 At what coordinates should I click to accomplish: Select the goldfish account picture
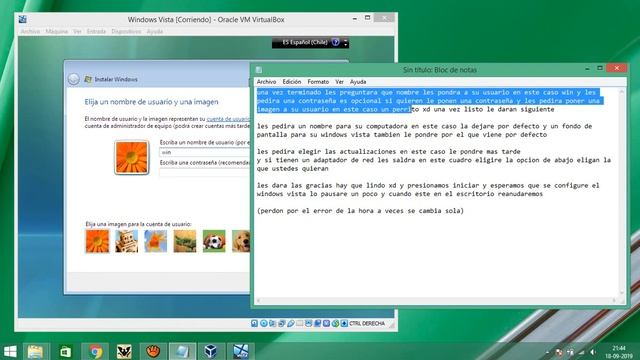coord(156,241)
